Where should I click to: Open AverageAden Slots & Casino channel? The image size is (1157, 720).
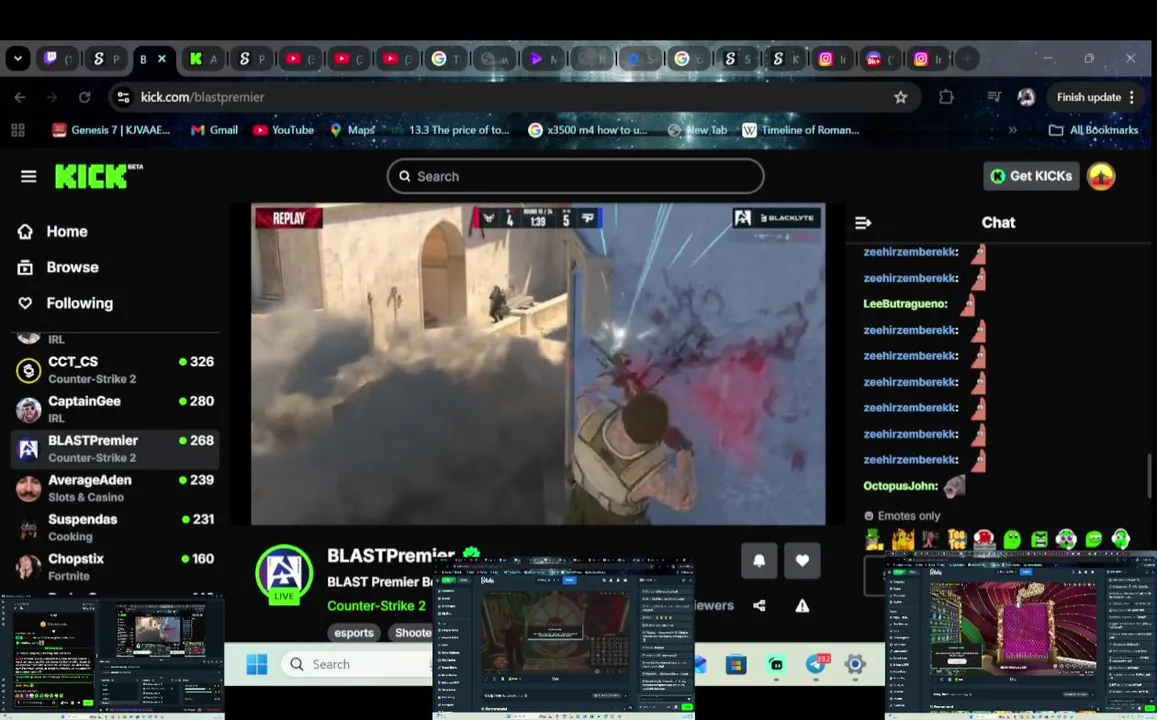(x=115, y=488)
